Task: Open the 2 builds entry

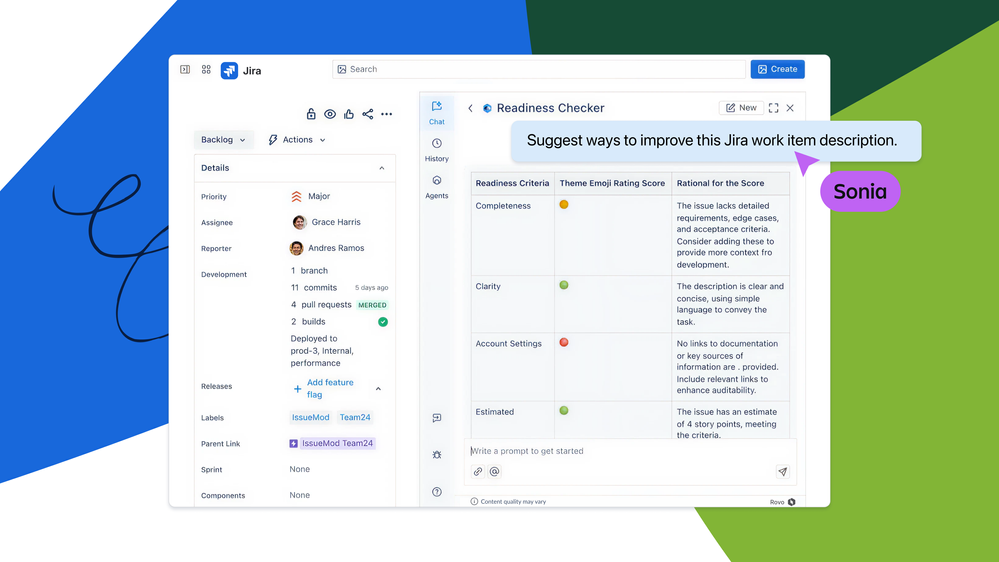Action: click(308, 322)
